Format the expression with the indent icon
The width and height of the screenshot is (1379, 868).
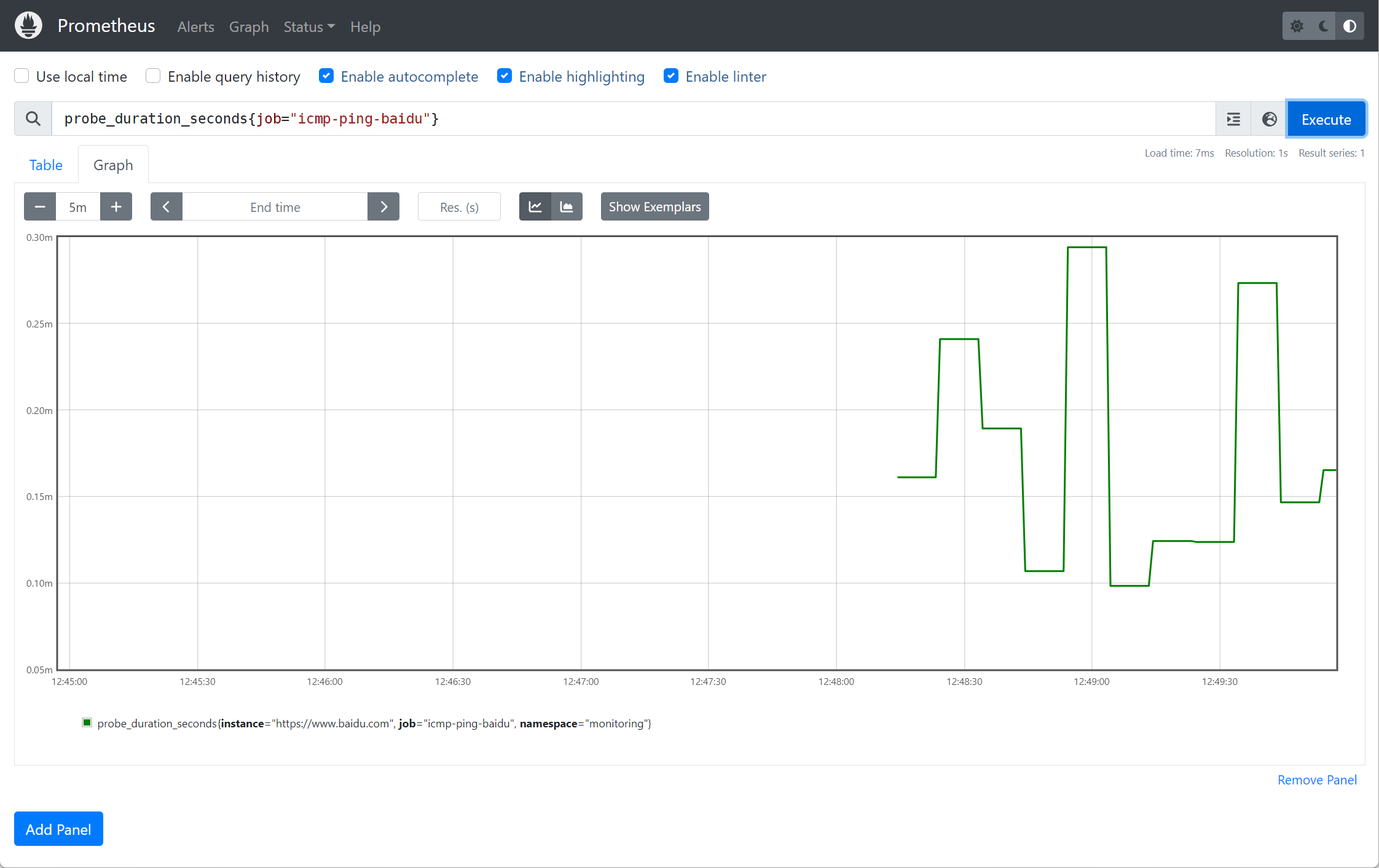pos(1233,119)
